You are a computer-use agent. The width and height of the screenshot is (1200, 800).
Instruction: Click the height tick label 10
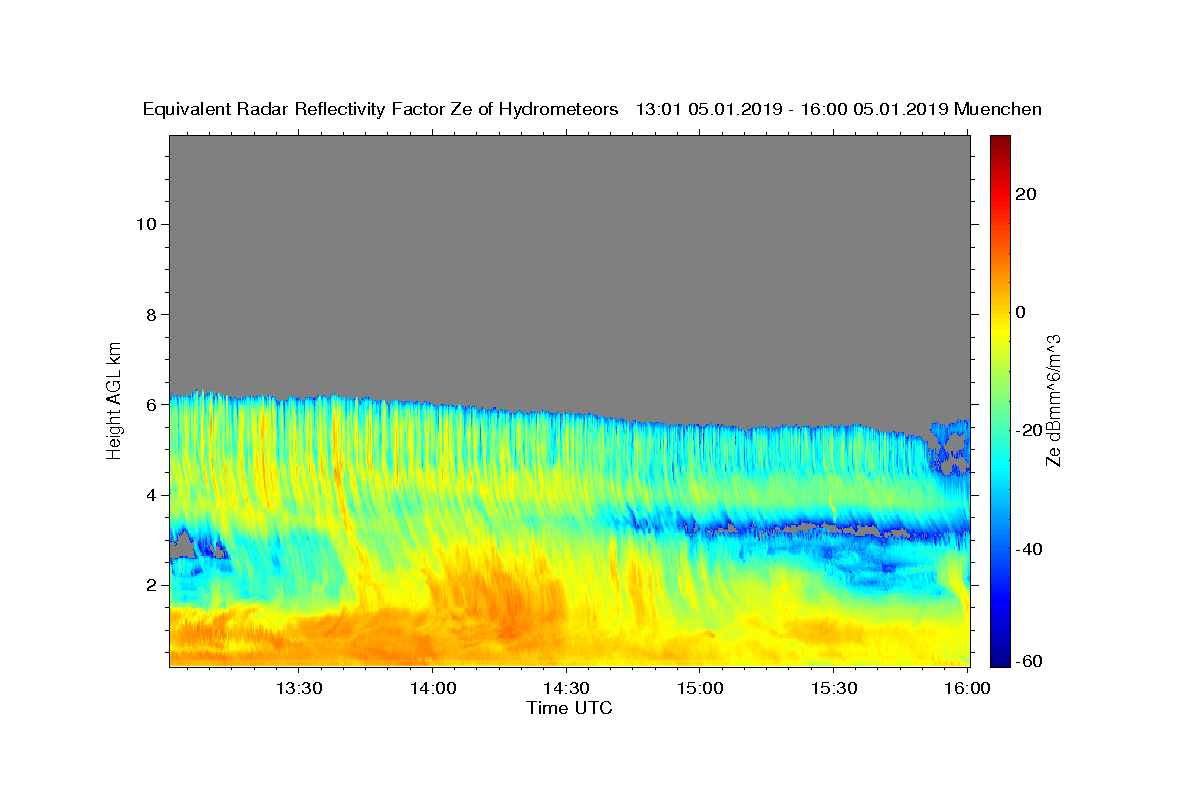pyautogui.click(x=145, y=224)
